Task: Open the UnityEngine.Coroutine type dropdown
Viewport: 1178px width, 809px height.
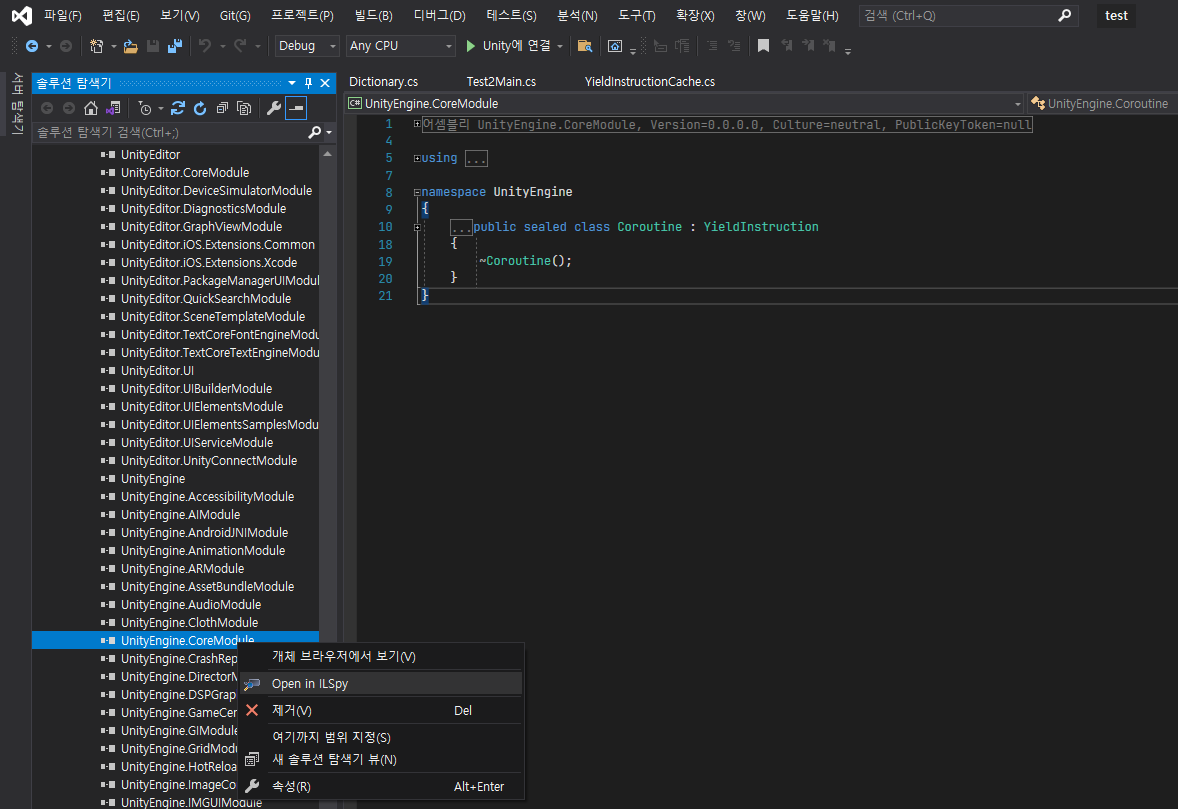Action: pos(1103,104)
